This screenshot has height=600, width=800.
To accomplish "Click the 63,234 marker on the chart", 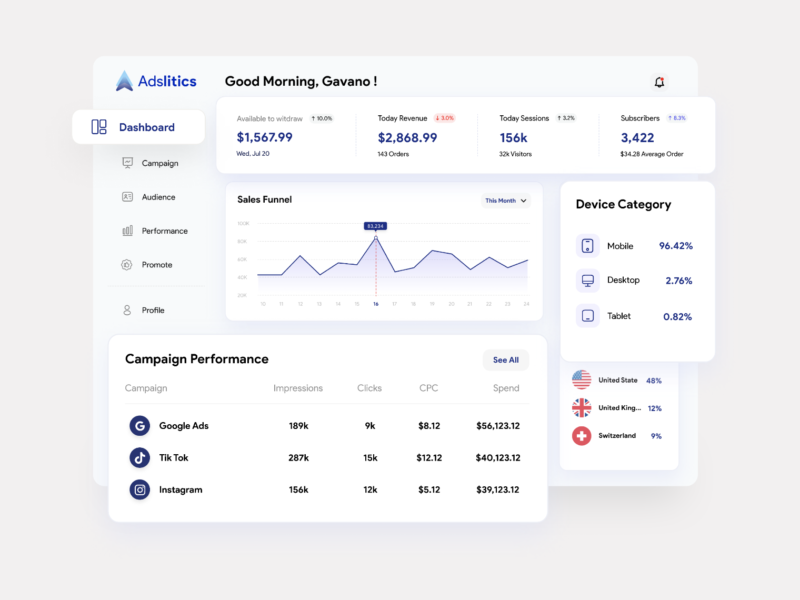I will pyautogui.click(x=378, y=226).
